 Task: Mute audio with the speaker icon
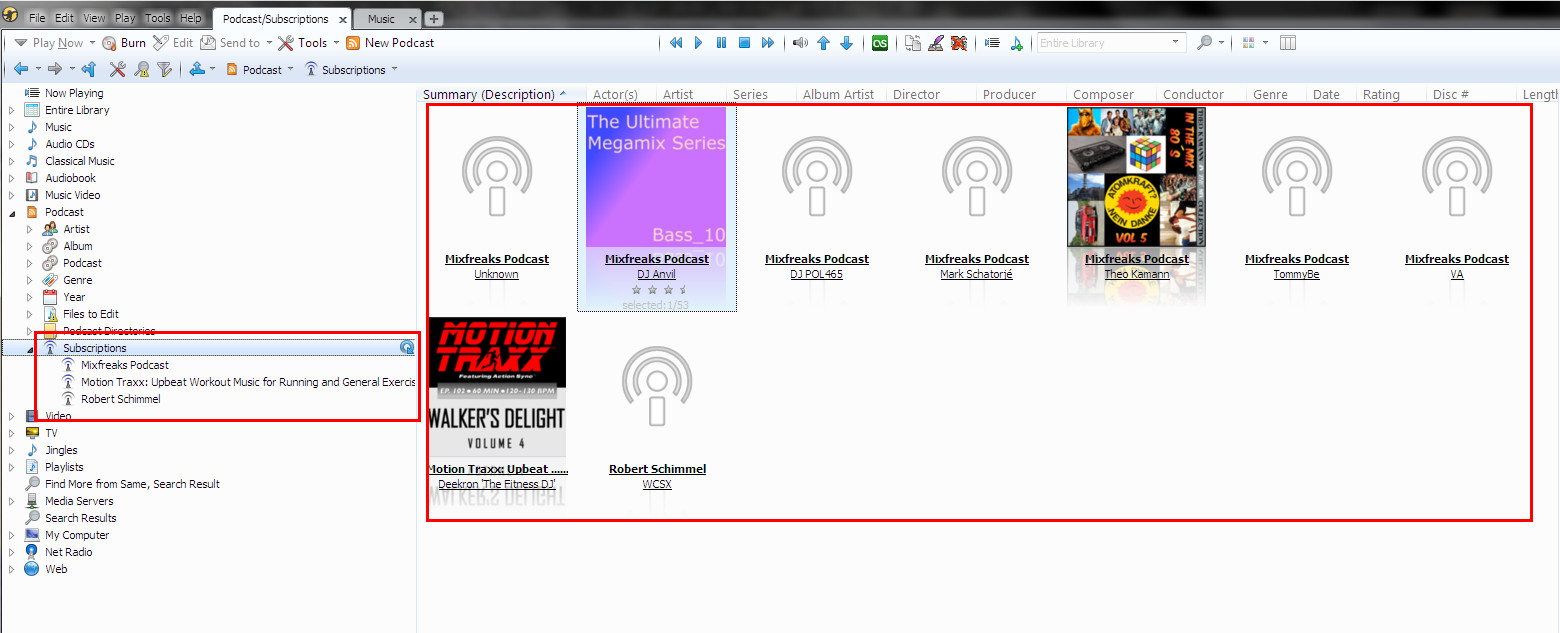tap(800, 43)
